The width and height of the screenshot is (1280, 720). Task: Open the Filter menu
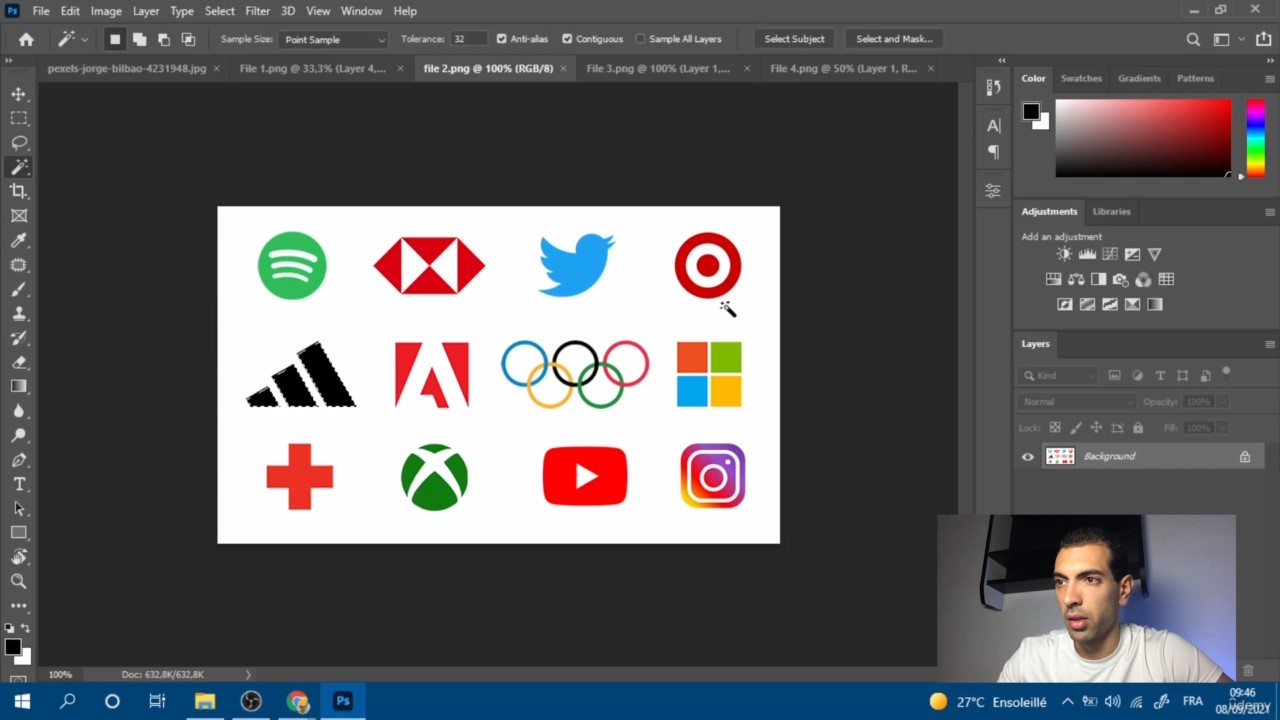pyautogui.click(x=257, y=11)
